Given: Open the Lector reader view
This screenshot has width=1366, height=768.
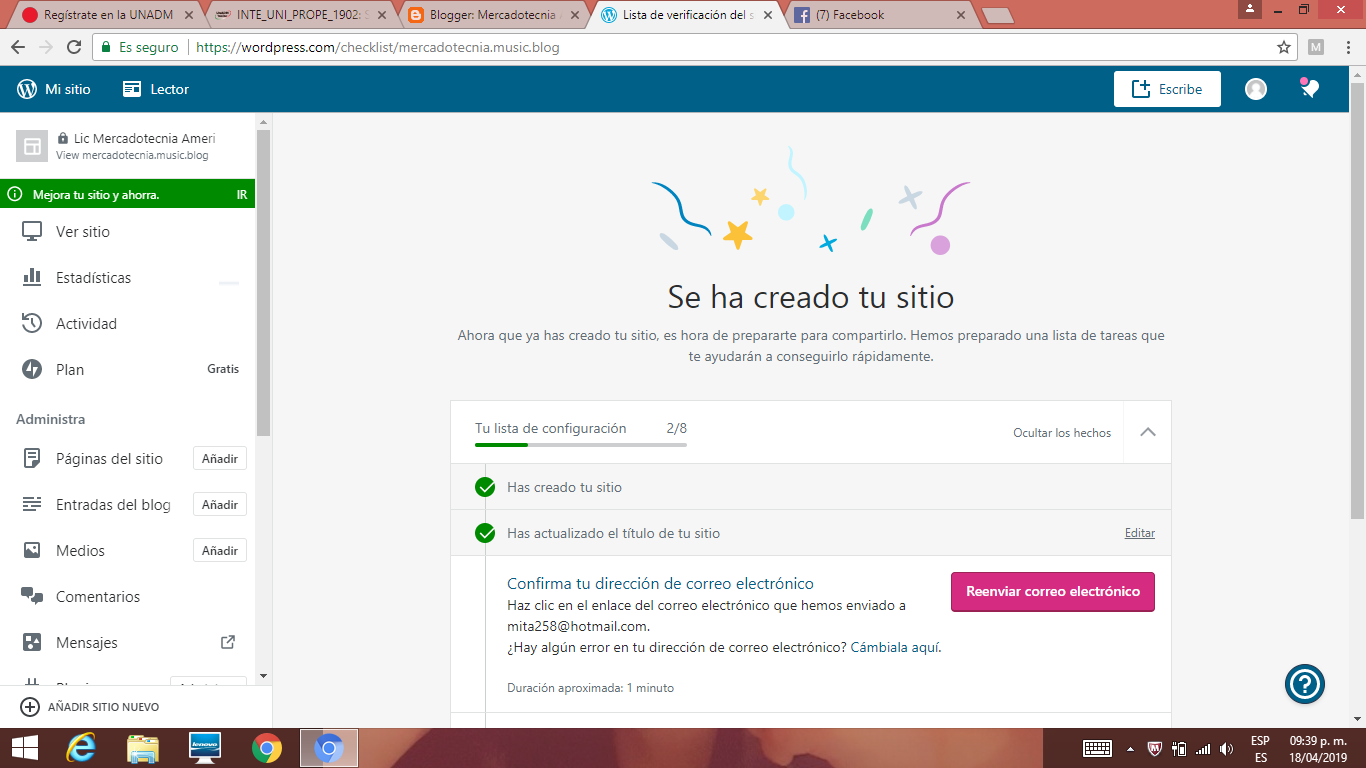Looking at the screenshot, I should (x=156, y=89).
